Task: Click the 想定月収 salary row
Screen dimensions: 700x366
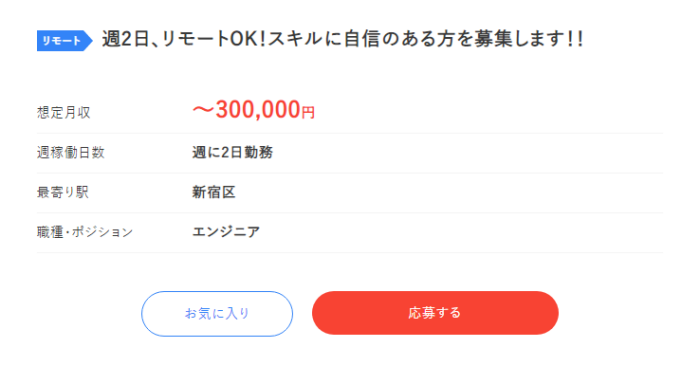Action: (350, 112)
